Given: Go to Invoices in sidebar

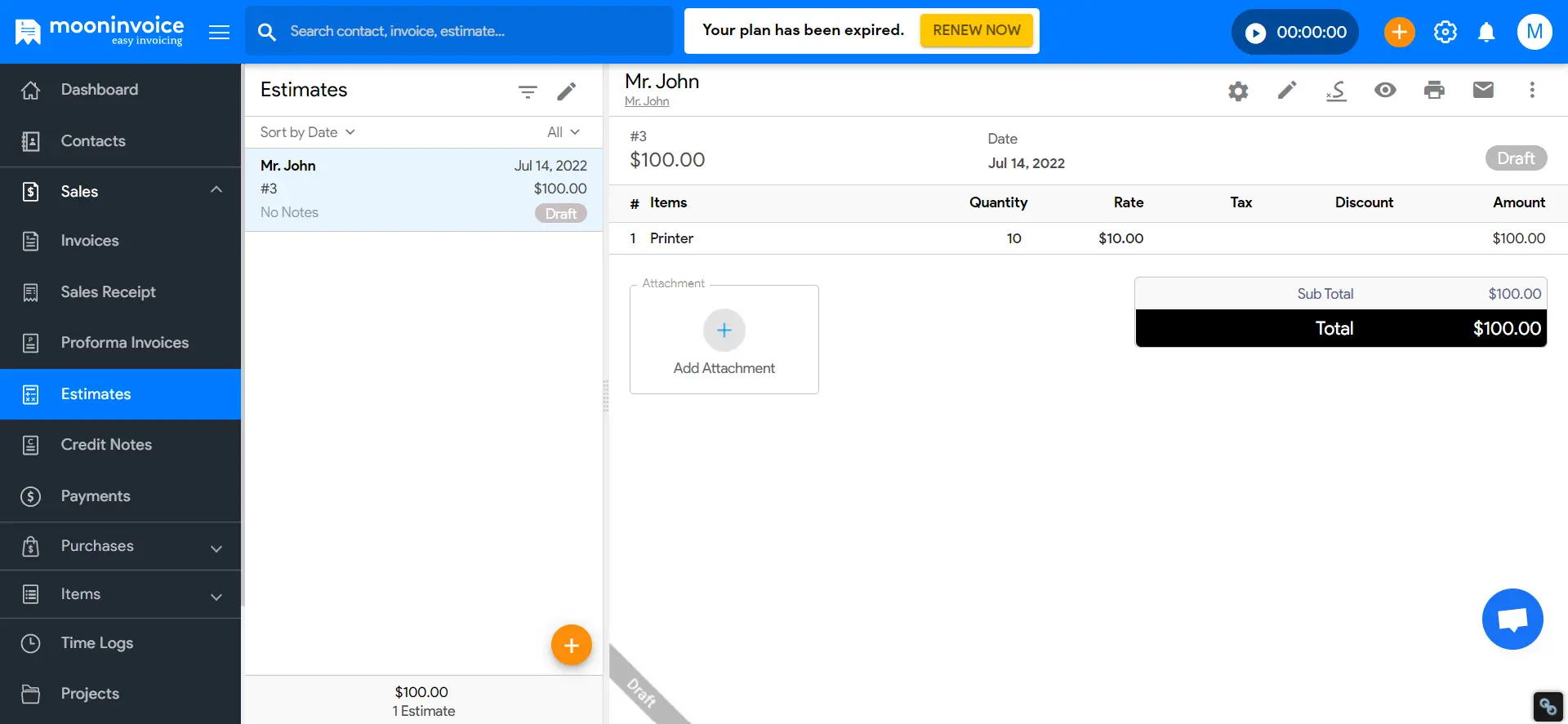Looking at the screenshot, I should pos(121,241).
